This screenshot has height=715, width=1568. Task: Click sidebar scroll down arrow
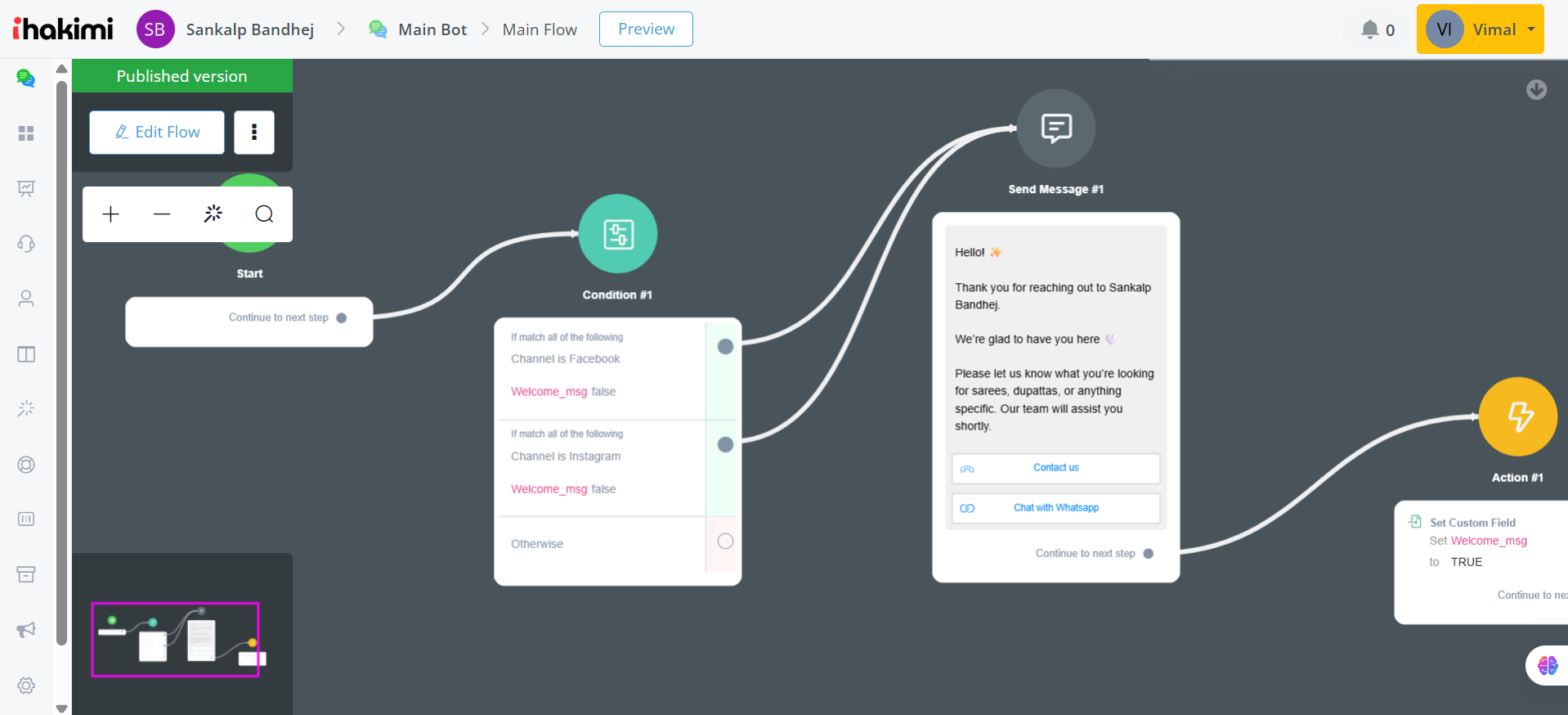(x=61, y=708)
